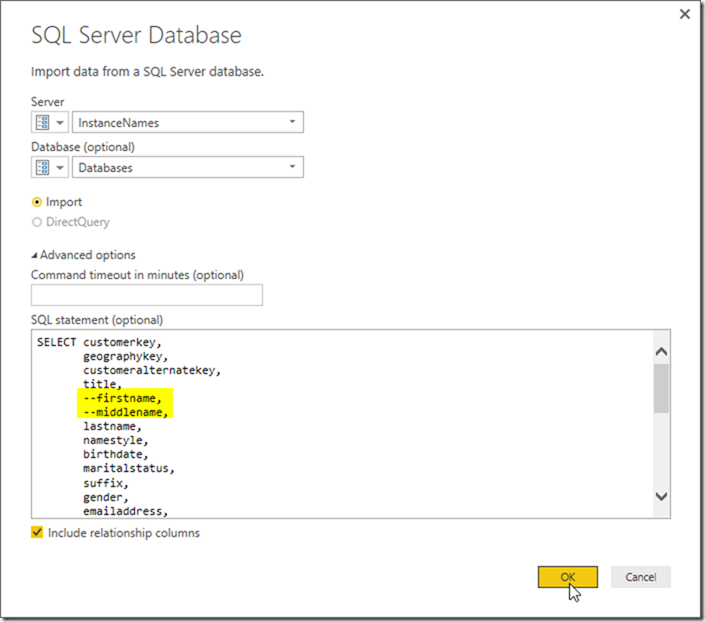Click the Cancel button
The height and width of the screenshot is (622, 705).
click(x=641, y=577)
